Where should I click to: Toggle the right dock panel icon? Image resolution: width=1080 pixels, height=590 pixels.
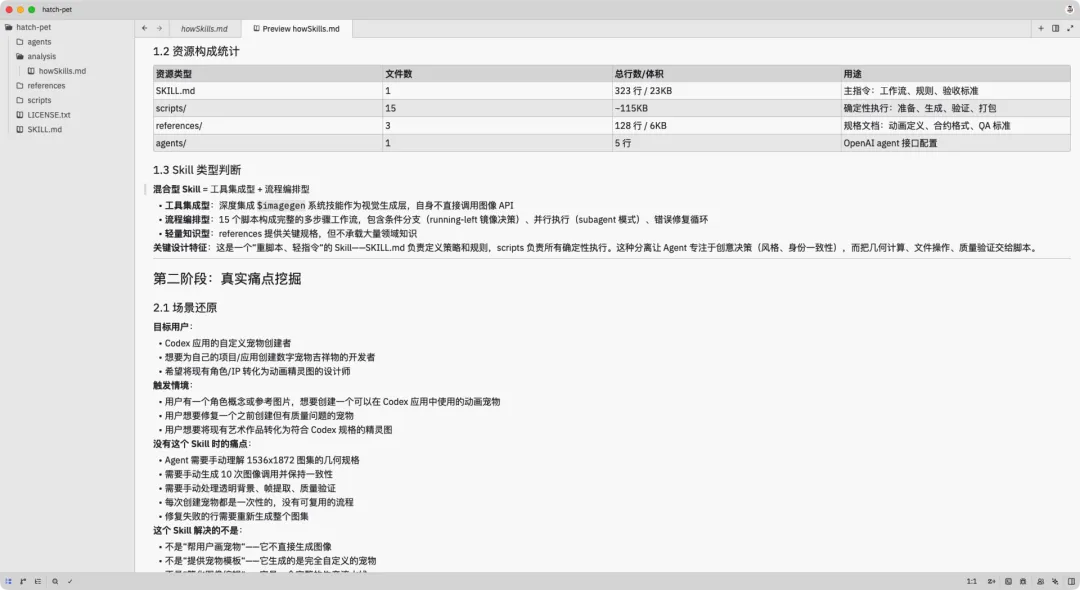[1071, 581]
